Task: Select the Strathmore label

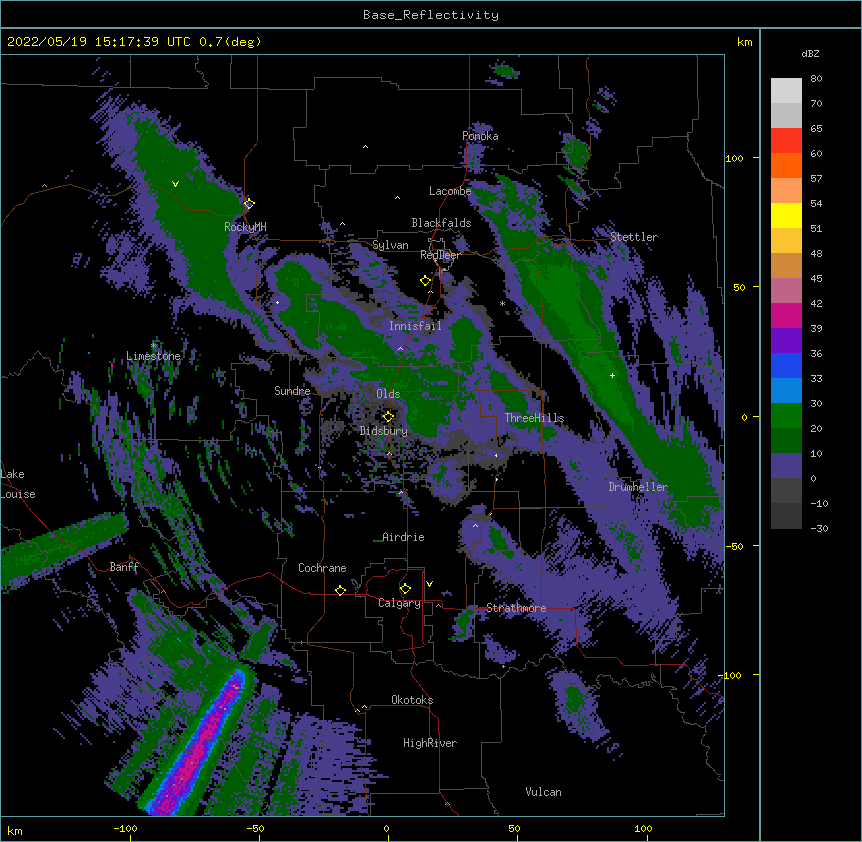Action: (x=516, y=608)
